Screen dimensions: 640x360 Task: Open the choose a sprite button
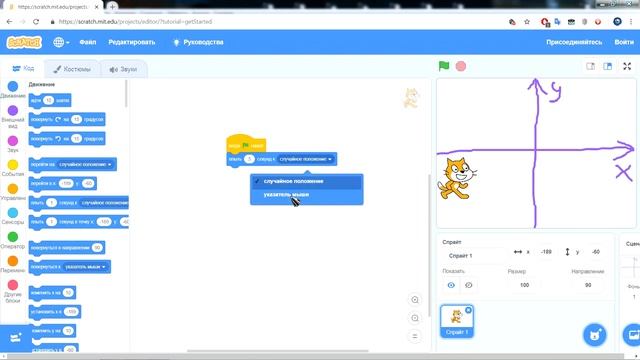point(595,335)
